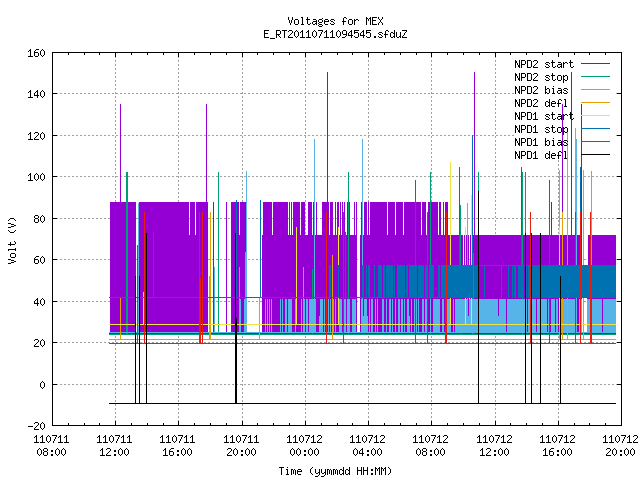This screenshot has height=480, width=640.
Task: Click the 'NPD1 start' legend label
Action: pyautogui.click(x=544, y=116)
